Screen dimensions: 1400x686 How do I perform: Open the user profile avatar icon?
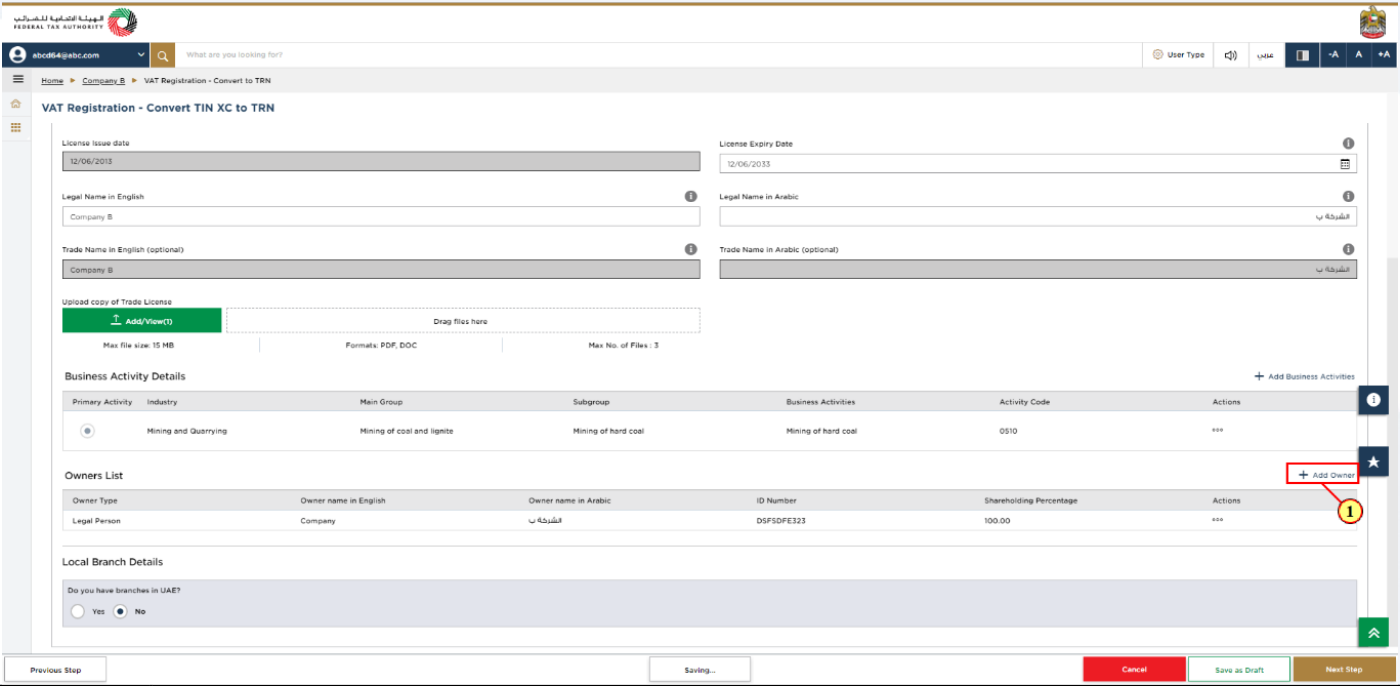click(x=17, y=55)
